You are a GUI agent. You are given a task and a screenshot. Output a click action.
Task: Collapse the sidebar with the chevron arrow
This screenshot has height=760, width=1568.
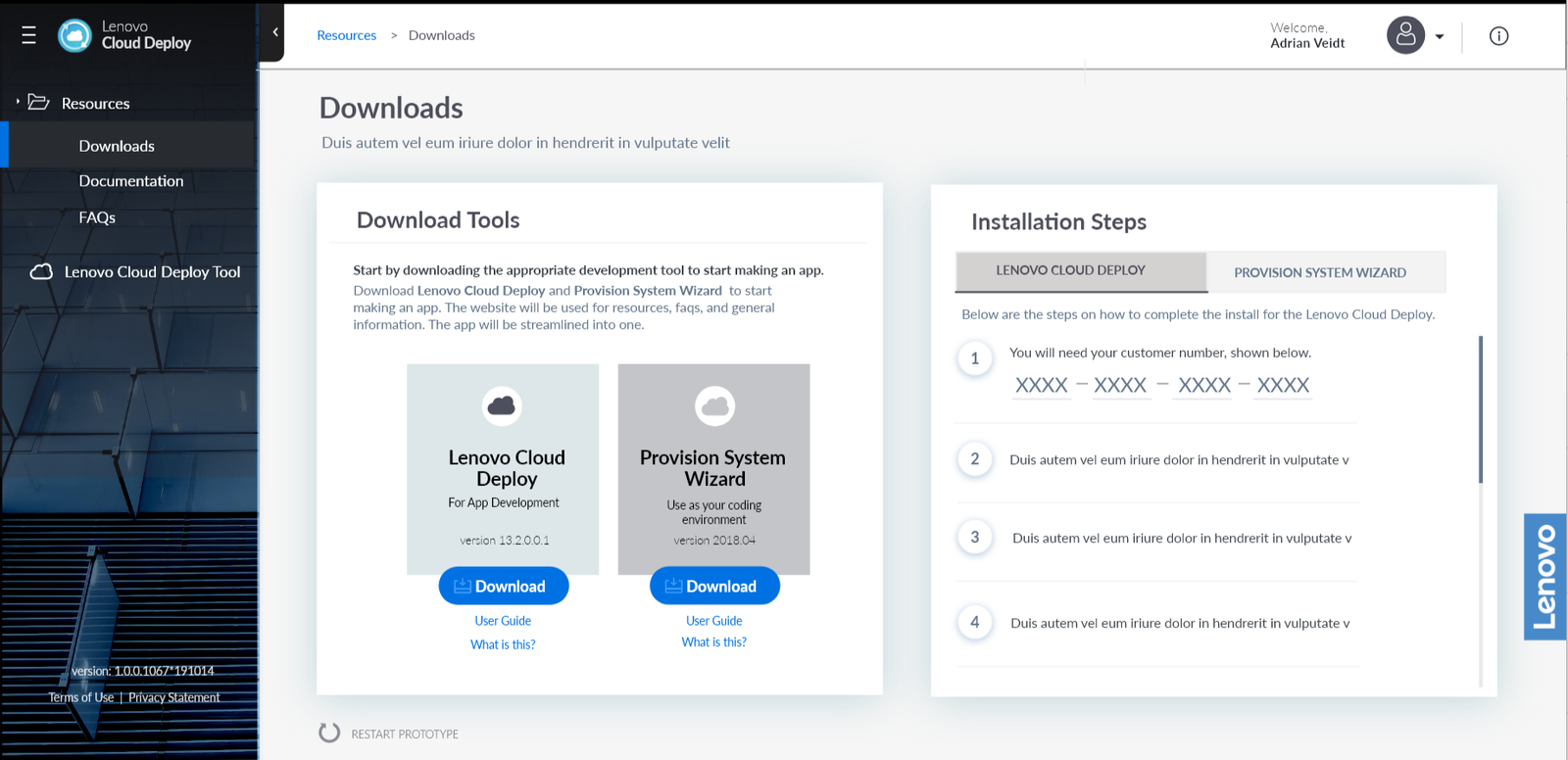click(275, 32)
